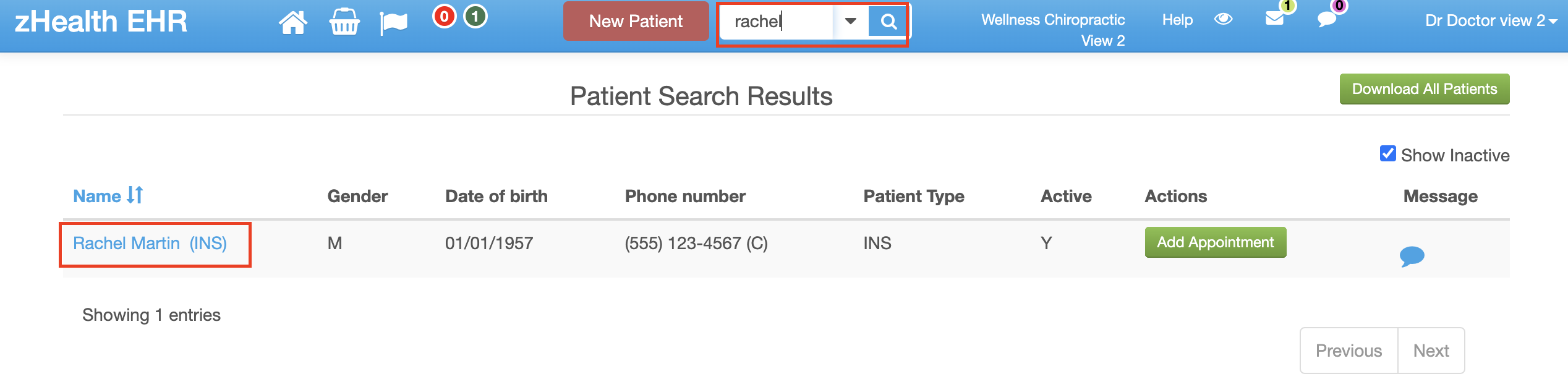The width and height of the screenshot is (1568, 387).
Task: Open Rachel Martin (INS) patient record
Action: [x=150, y=243]
